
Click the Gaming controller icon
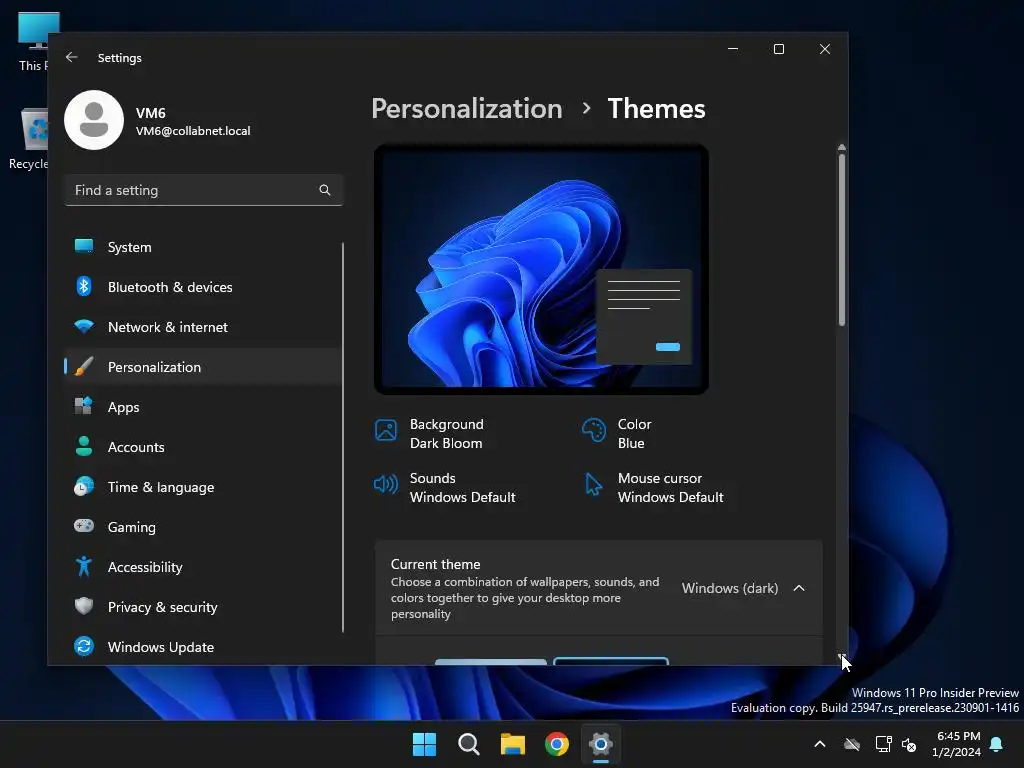84,526
